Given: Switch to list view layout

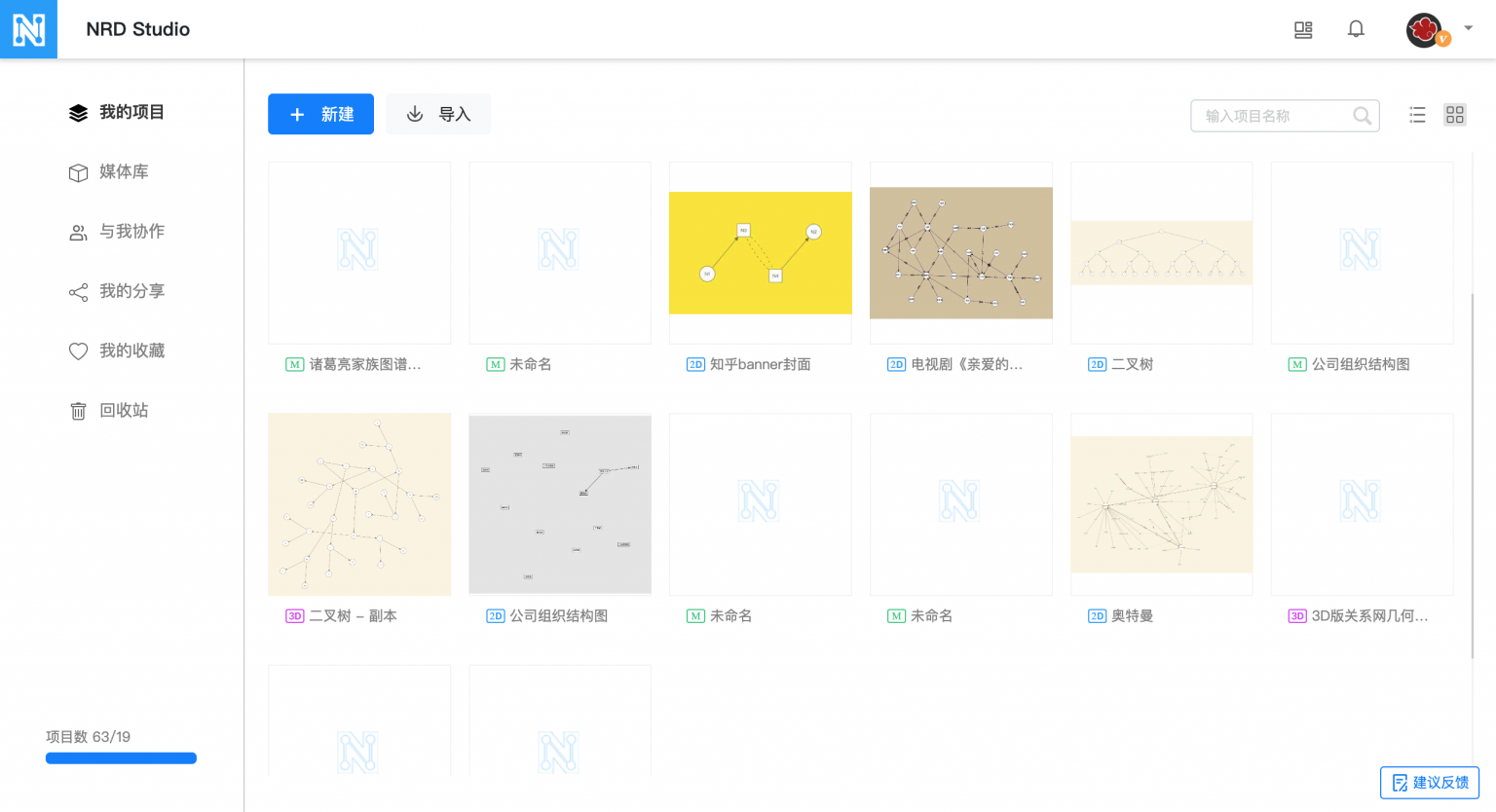Looking at the screenshot, I should [1417, 114].
